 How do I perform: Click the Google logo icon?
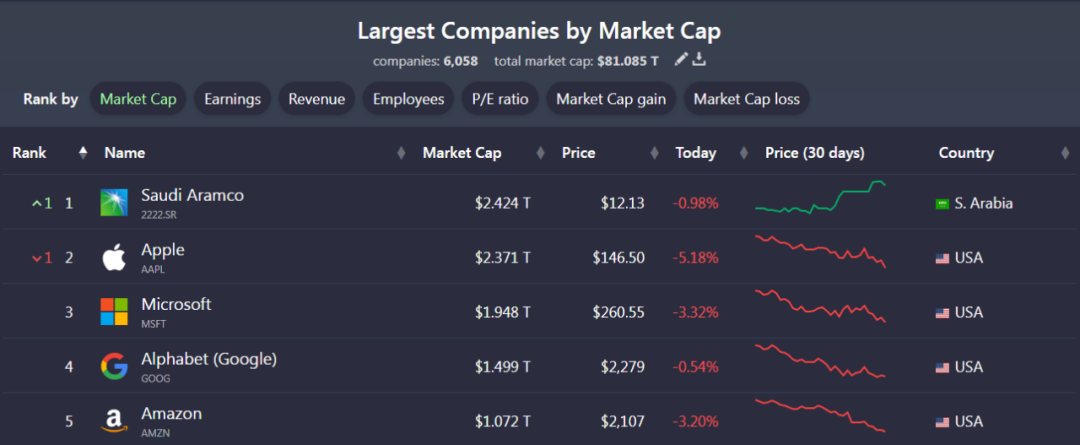tap(114, 367)
